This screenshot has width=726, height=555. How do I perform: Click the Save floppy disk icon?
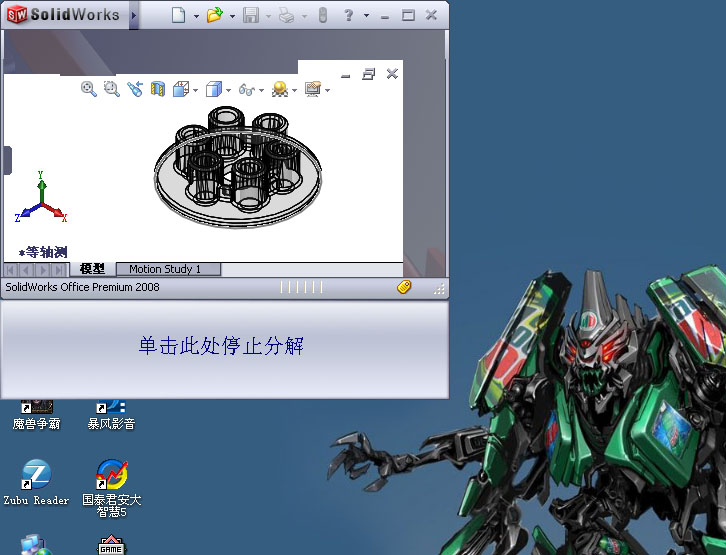tap(251, 15)
